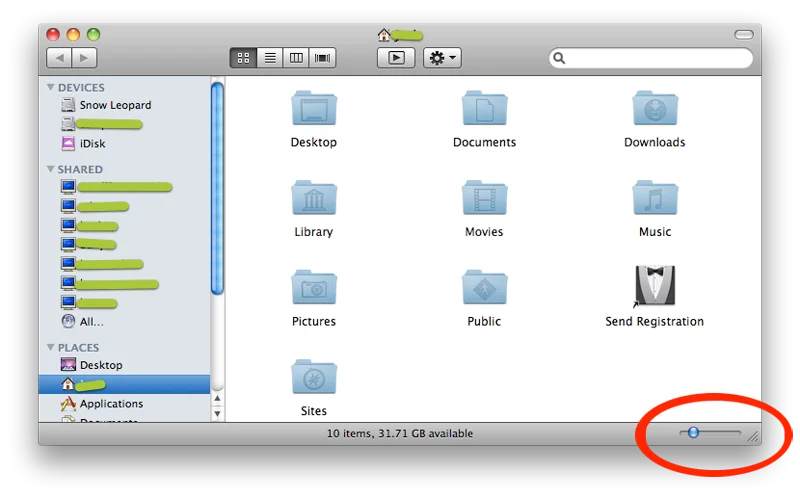This screenshot has width=800, height=498.
Task: Click the "Send Registration" label
Action: coord(655,321)
